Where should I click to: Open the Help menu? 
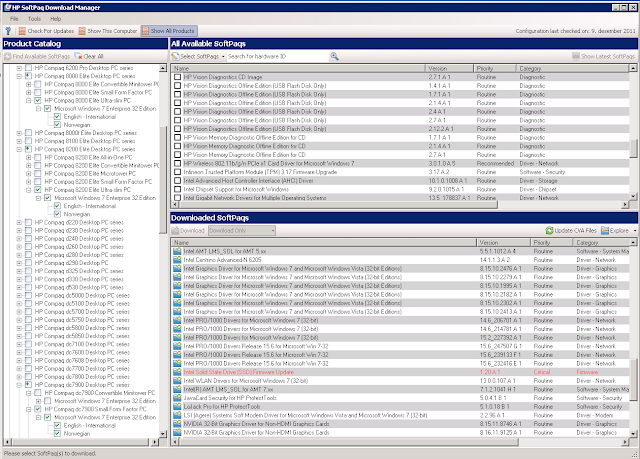[56, 19]
